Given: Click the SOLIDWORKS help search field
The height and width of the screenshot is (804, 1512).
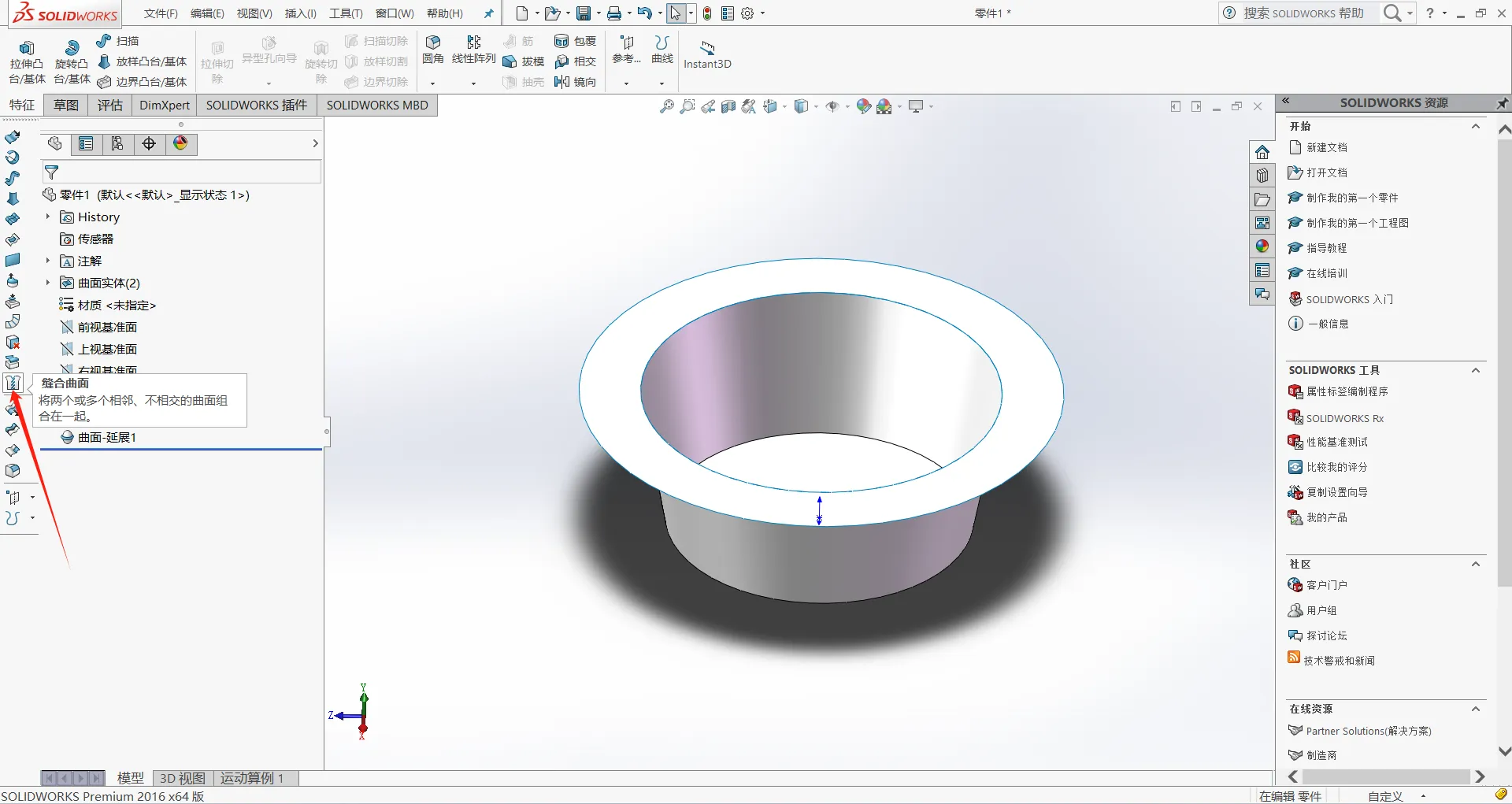Looking at the screenshot, I should click(x=1303, y=13).
